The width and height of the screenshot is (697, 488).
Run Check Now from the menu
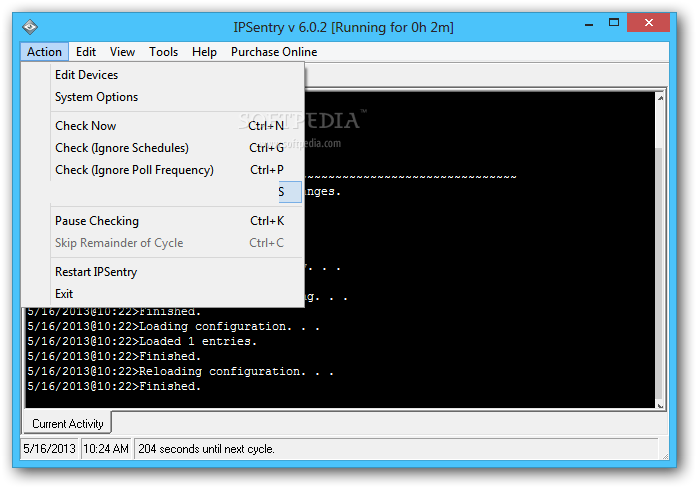[163, 126]
